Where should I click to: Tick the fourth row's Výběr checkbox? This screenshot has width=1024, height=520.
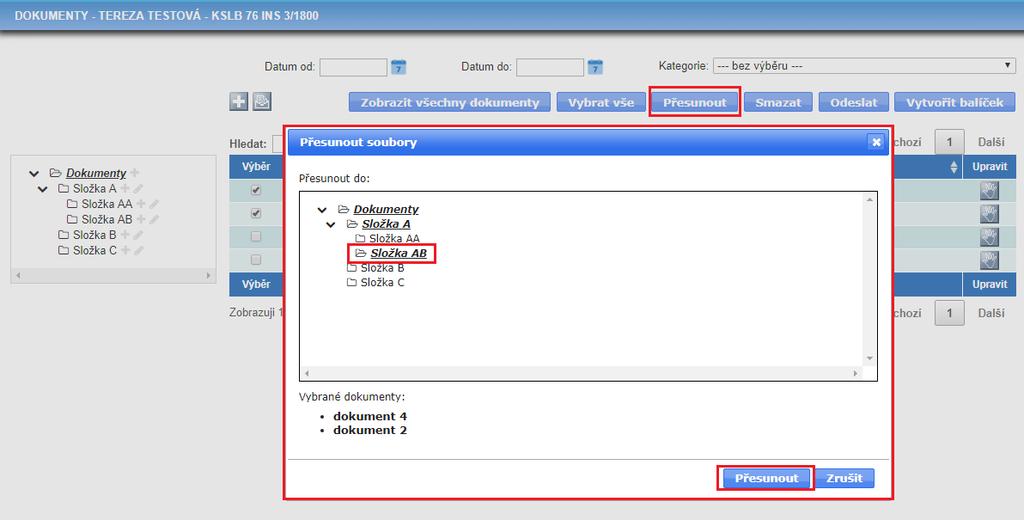[256, 260]
